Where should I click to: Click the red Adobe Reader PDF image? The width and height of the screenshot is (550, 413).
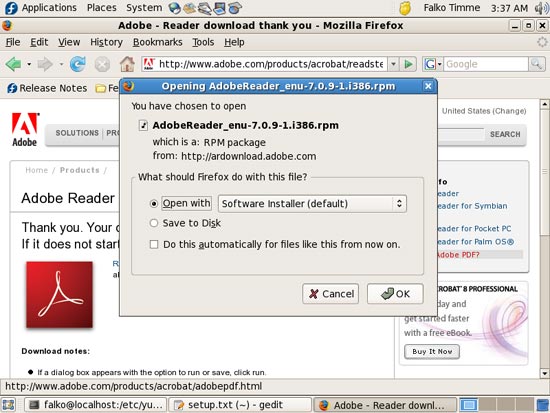click(59, 295)
